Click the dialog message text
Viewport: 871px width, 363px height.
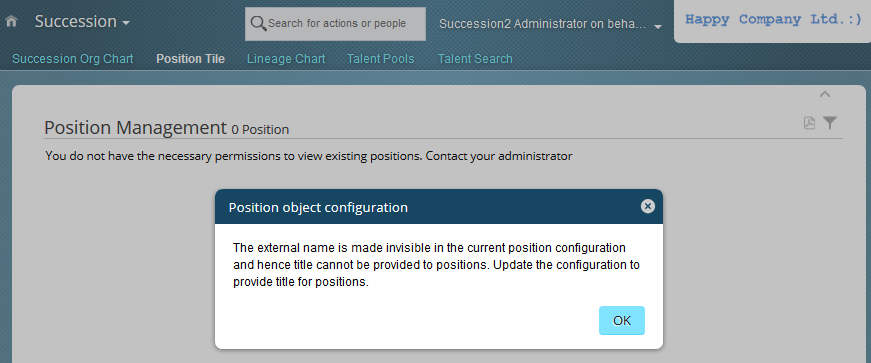point(437,265)
